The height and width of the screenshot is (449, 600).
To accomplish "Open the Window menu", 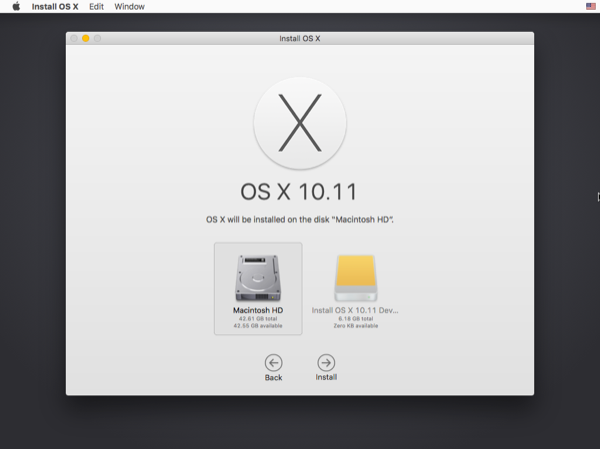I will (129, 7).
